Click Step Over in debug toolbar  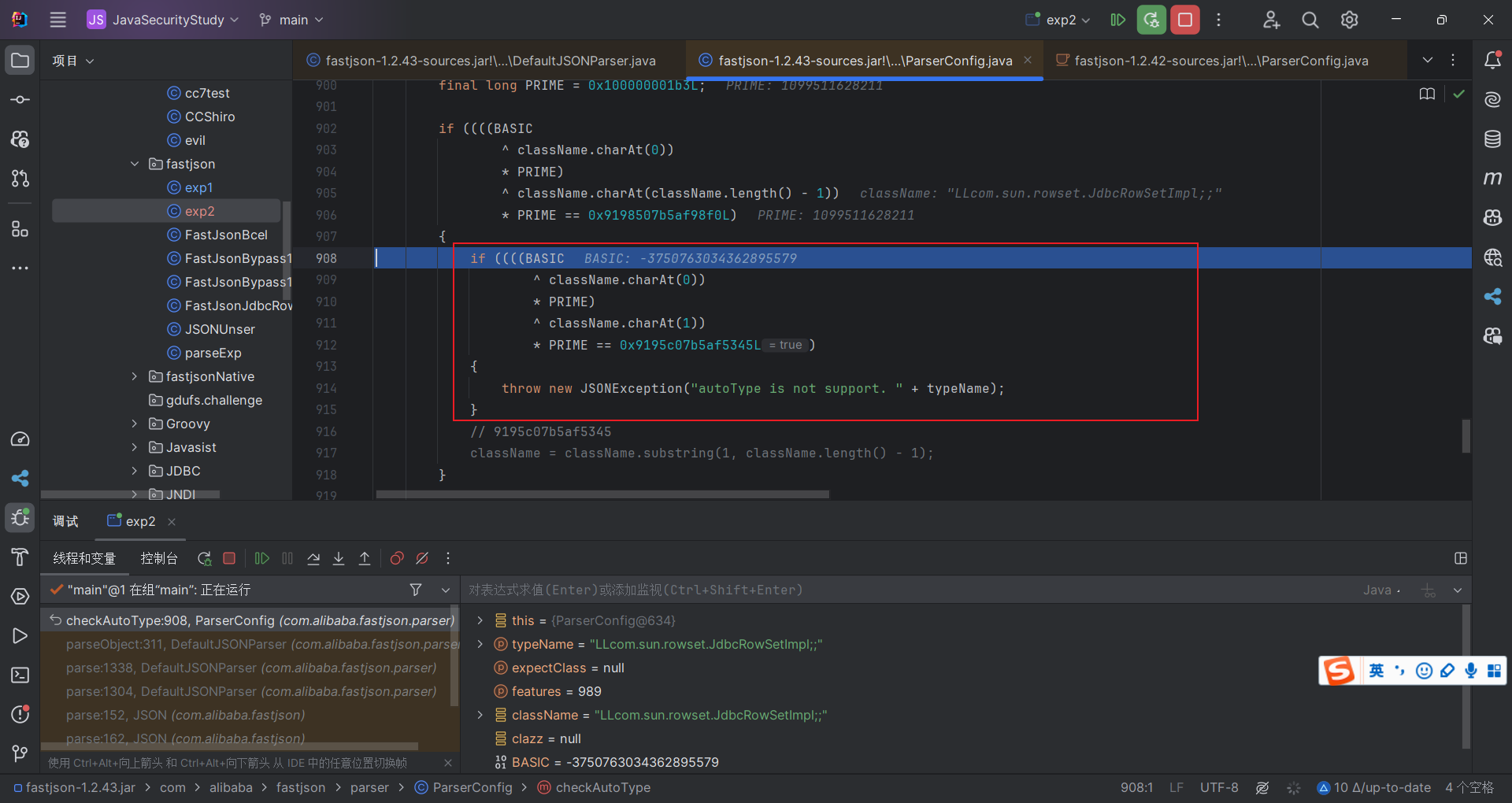click(313, 558)
